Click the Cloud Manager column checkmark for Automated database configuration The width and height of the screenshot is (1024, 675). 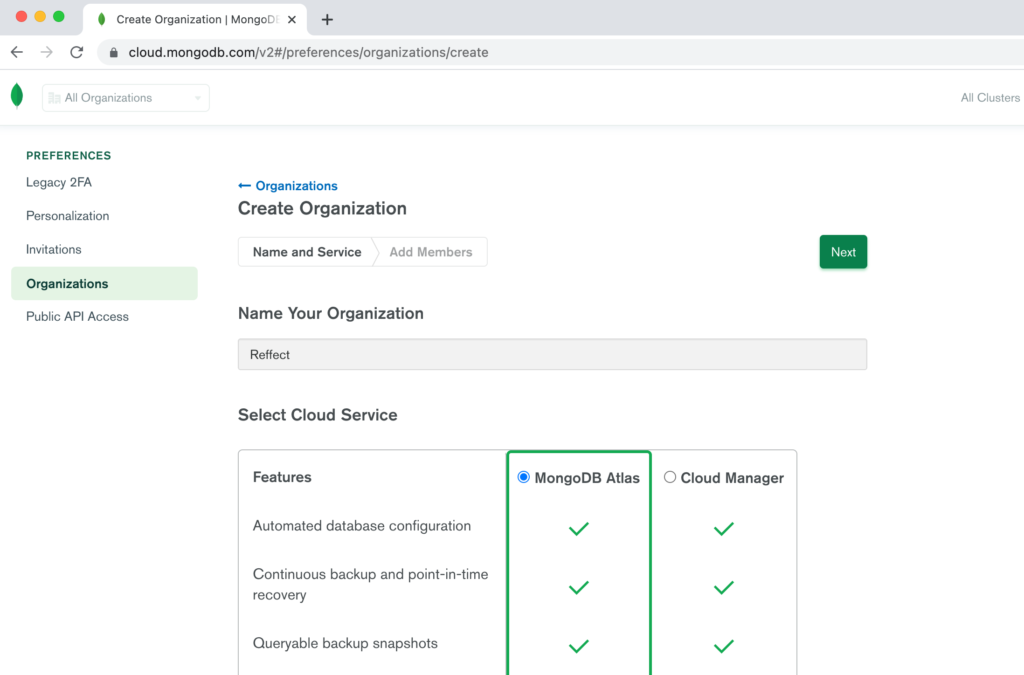coord(724,528)
